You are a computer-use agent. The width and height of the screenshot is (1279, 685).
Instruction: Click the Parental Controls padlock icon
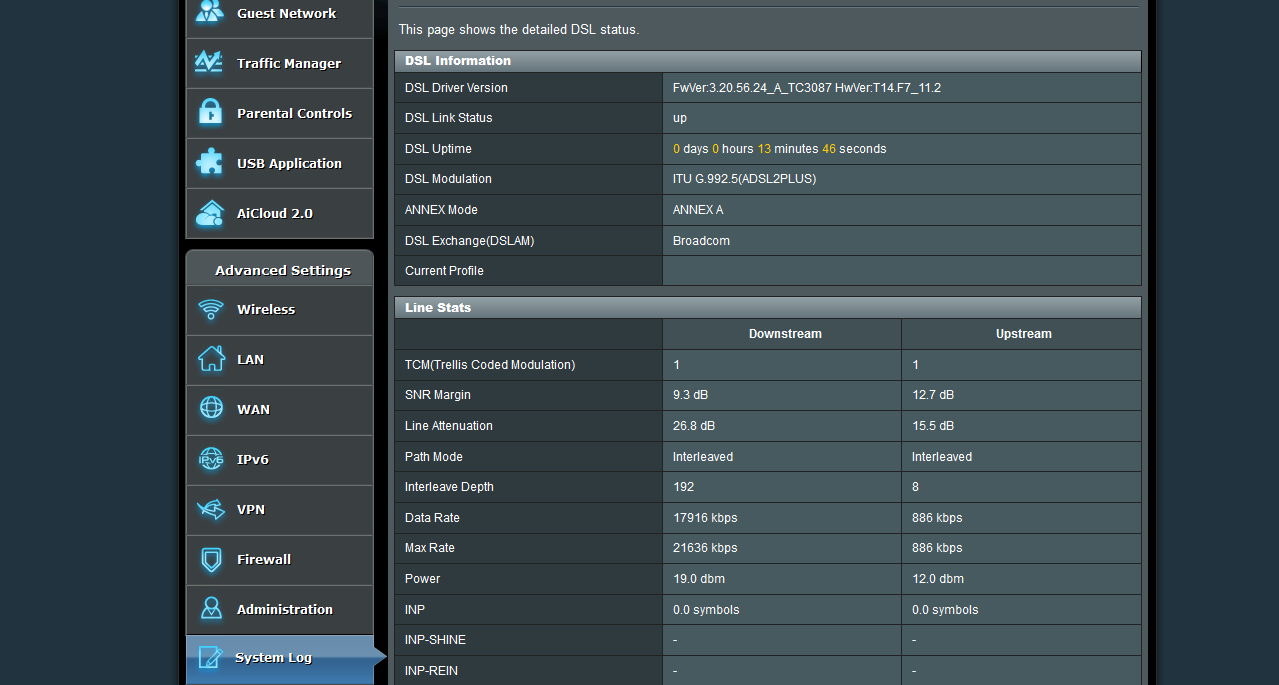pos(210,113)
